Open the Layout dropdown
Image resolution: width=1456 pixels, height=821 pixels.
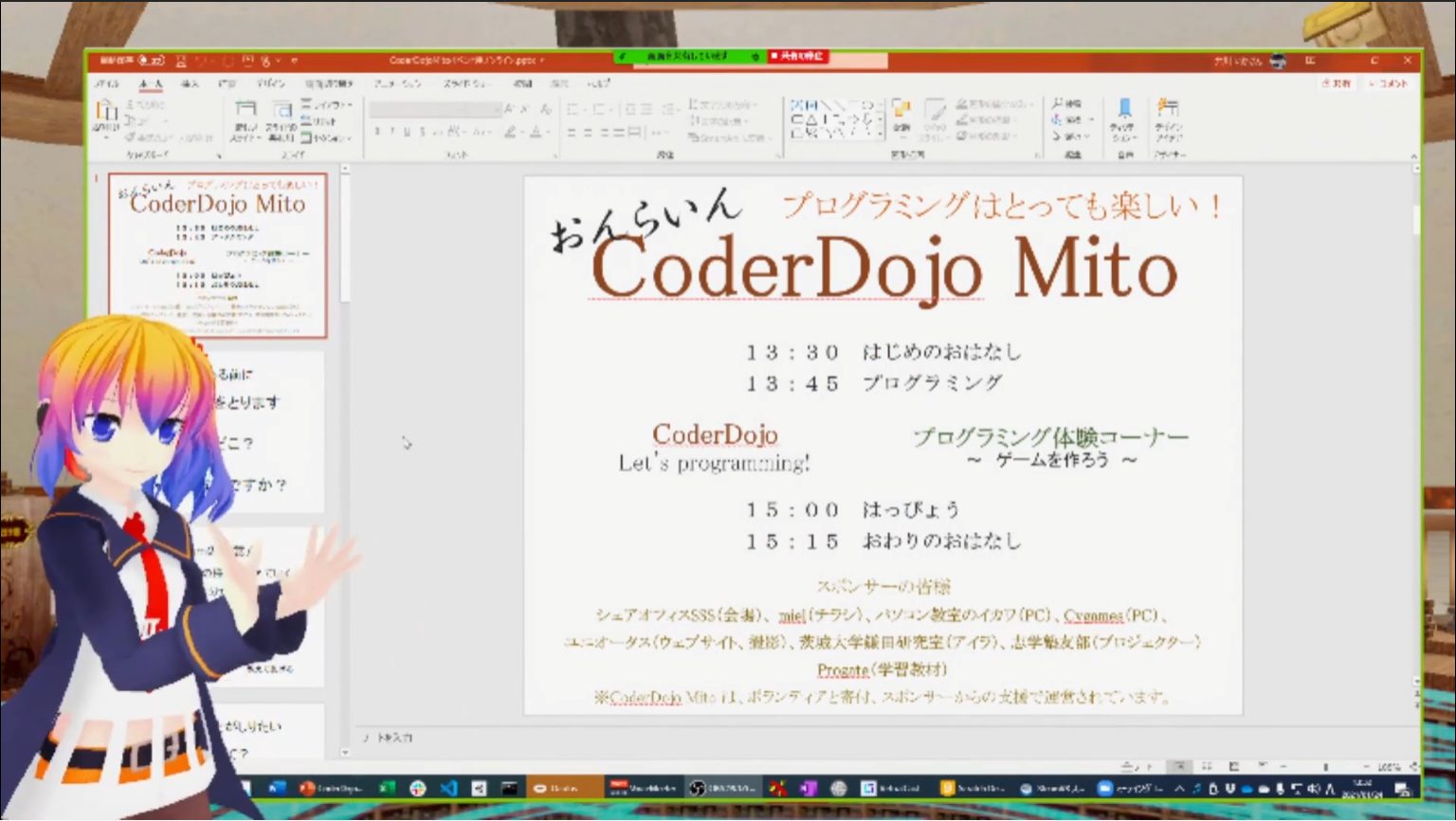point(326,105)
